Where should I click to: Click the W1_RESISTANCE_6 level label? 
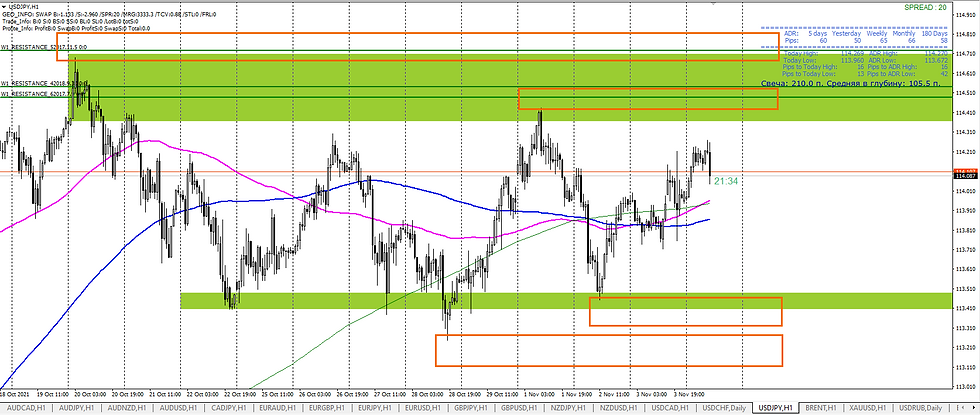34,94
